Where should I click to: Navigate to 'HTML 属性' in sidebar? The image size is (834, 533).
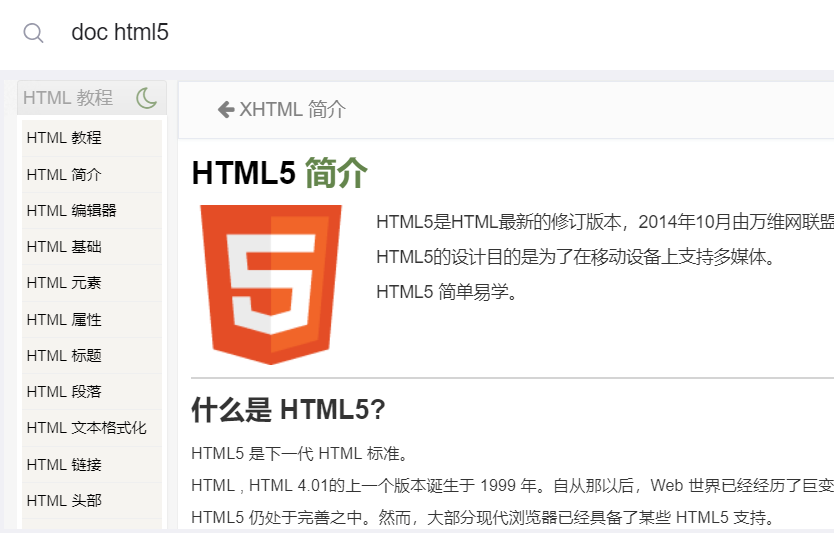pyautogui.click(x=91, y=320)
